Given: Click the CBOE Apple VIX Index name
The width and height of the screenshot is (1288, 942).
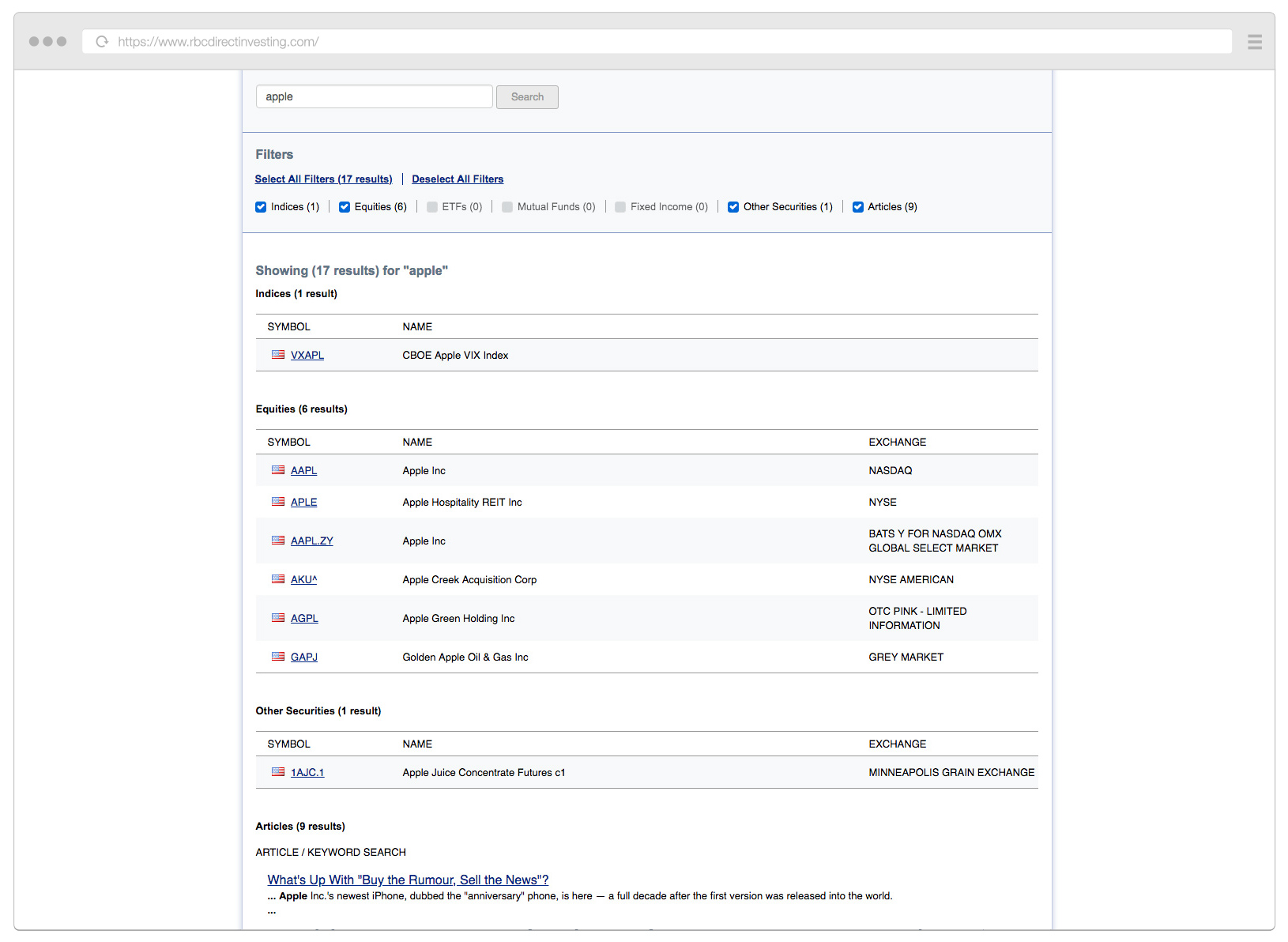Looking at the screenshot, I should (455, 356).
